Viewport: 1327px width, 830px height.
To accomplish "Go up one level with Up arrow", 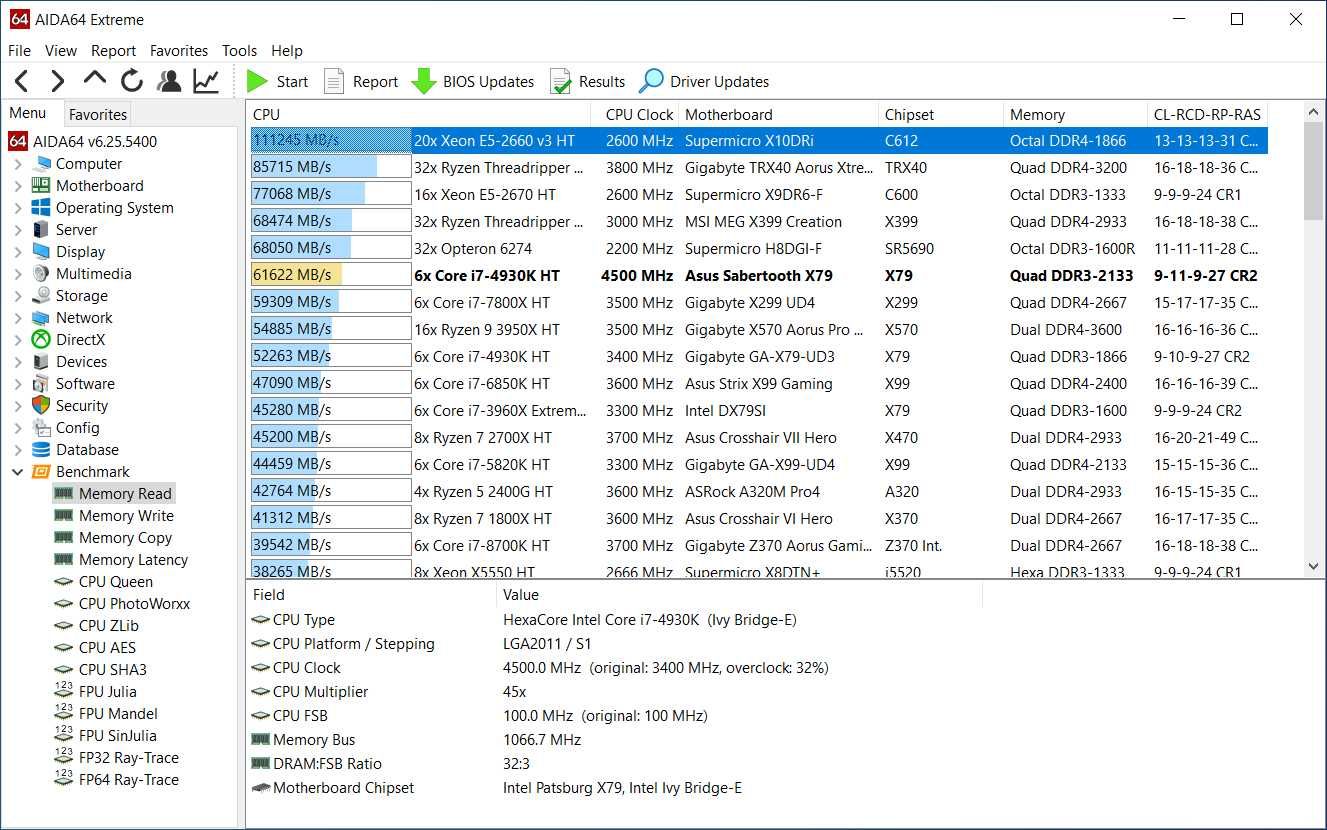I will [x=94, y=79].
